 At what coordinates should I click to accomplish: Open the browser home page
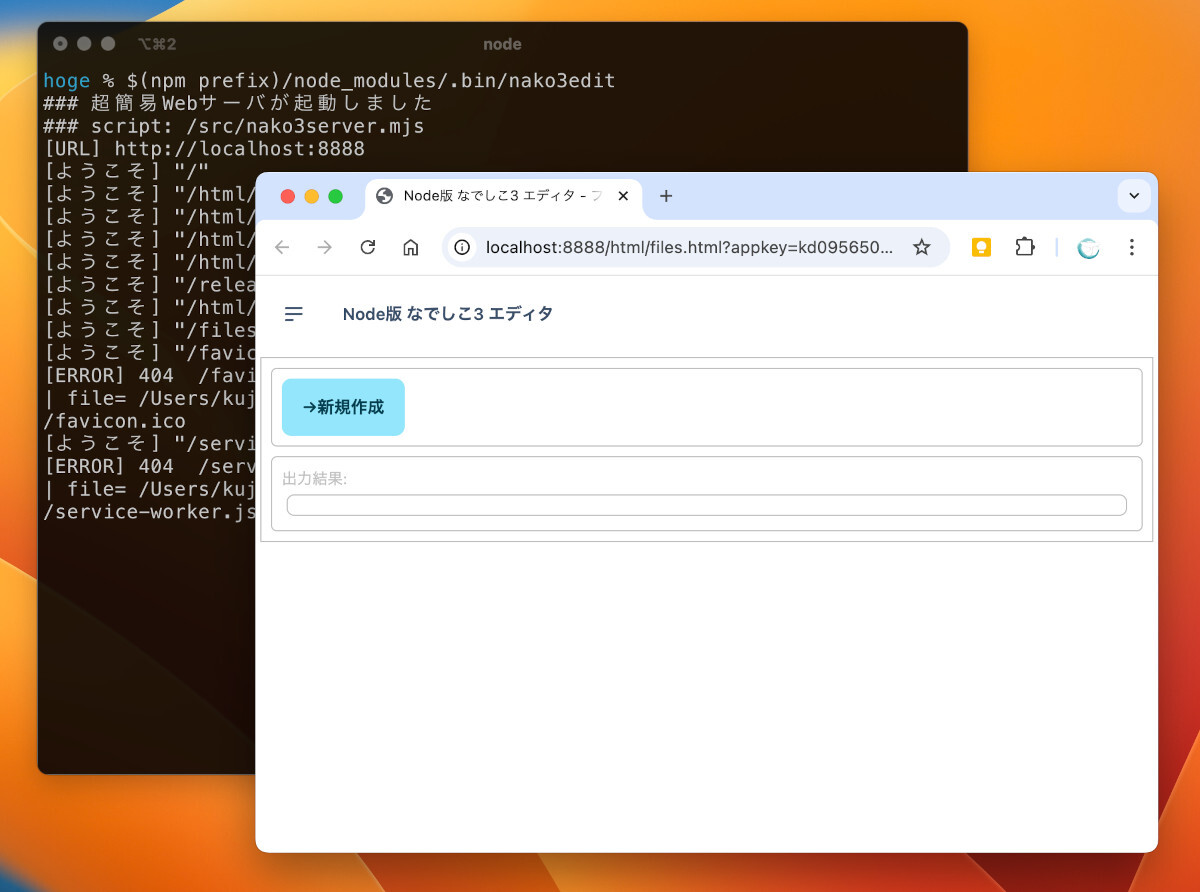410,247
